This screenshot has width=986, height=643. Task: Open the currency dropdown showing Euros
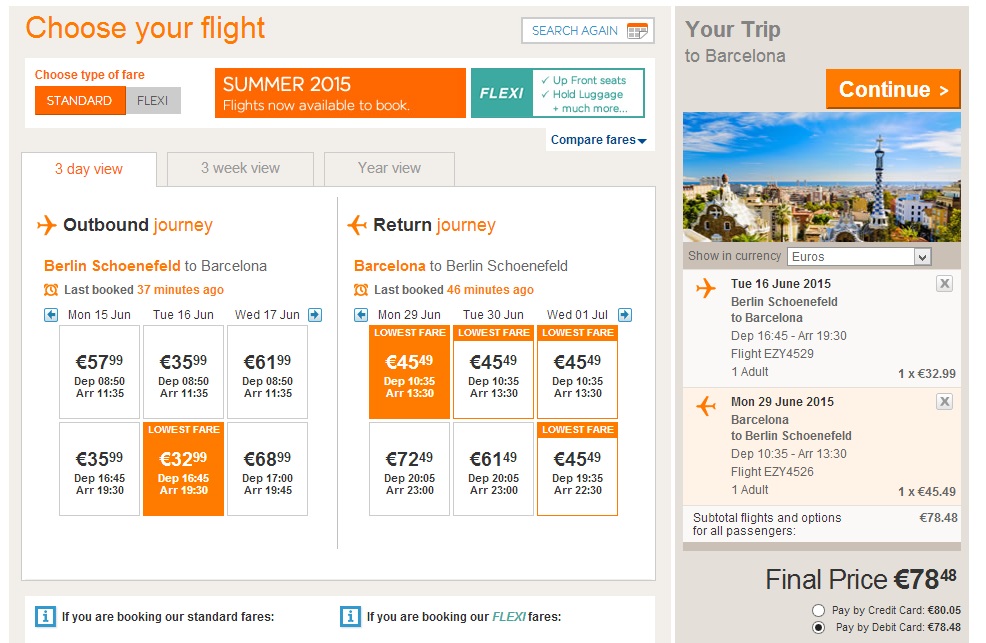859,257
